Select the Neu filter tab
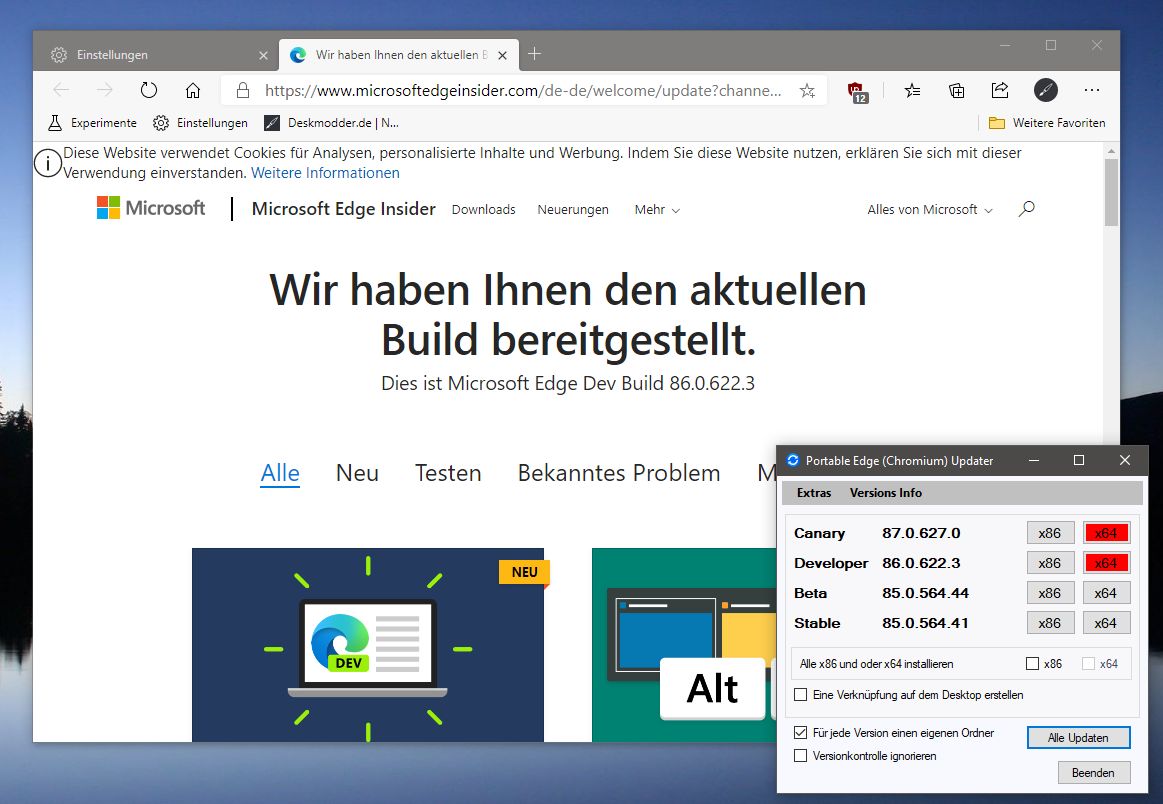This screenshot has width=1163, height=804. point(357,473)
